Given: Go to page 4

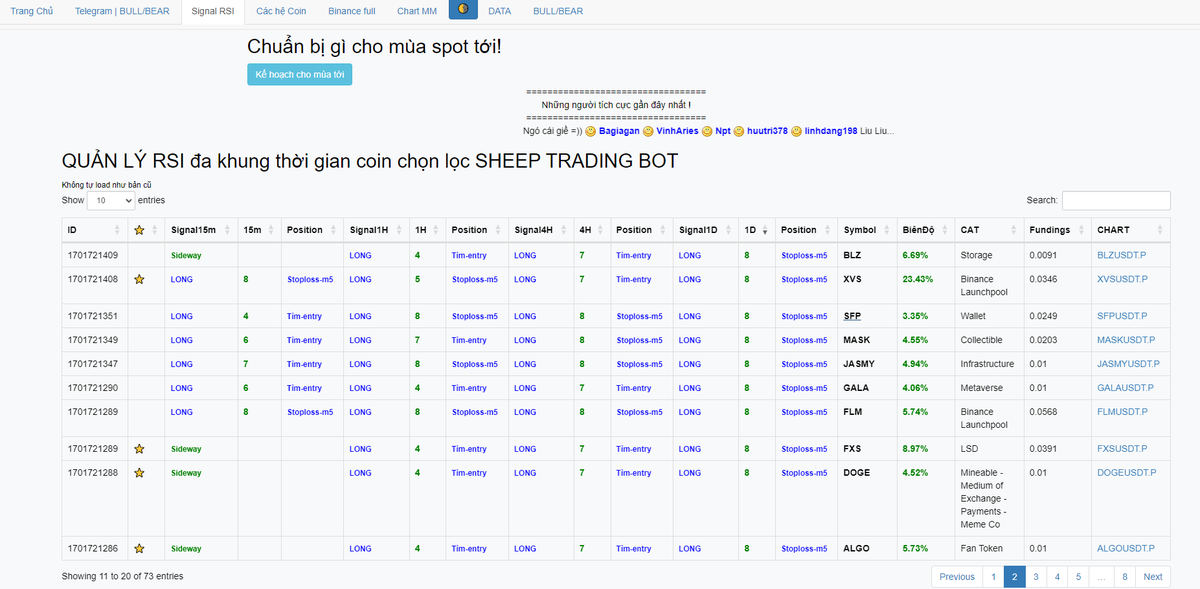Looking at the screenshot, I should [1057, 577].
